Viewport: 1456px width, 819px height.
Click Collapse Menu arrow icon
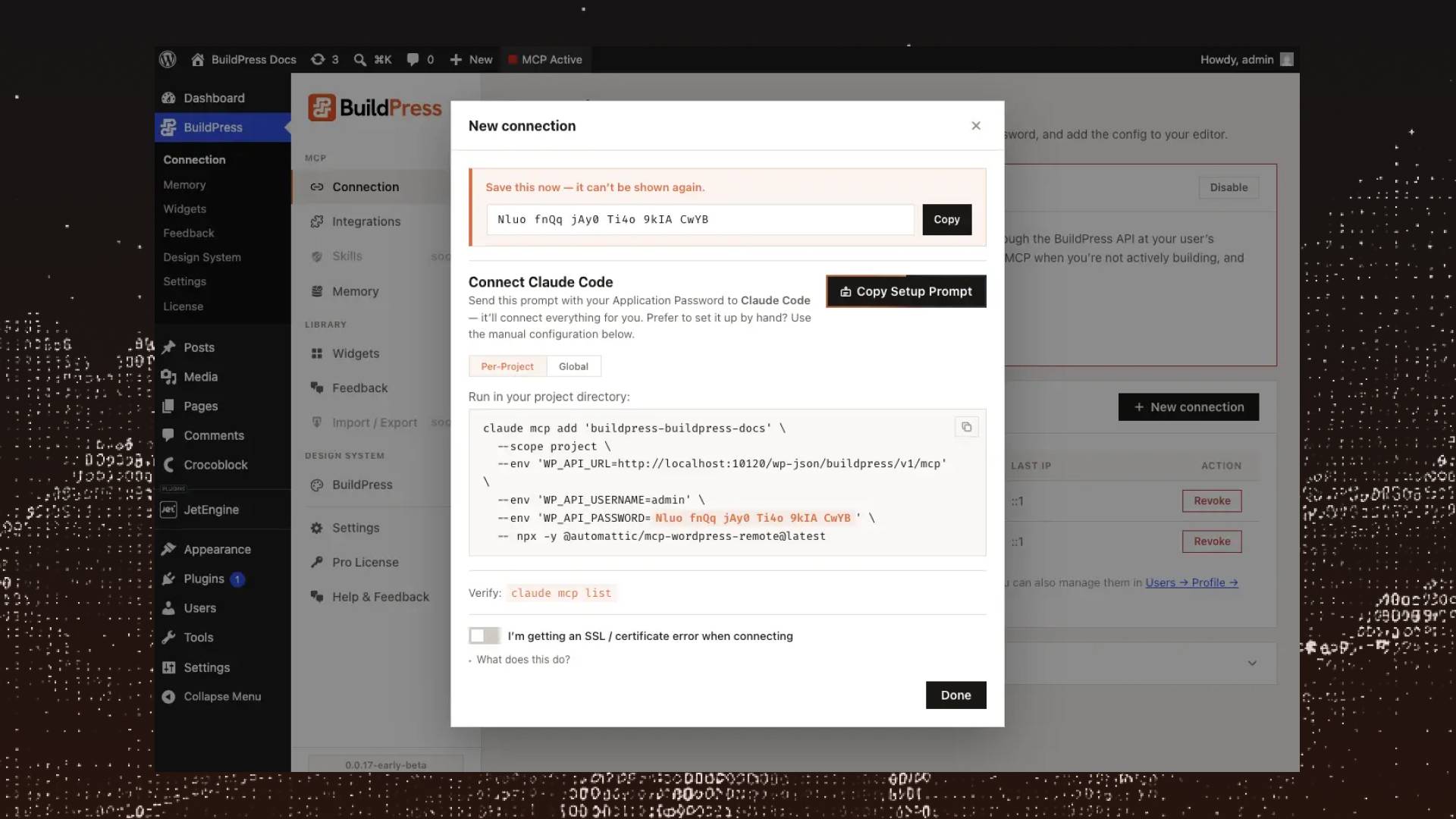(168, 696)
